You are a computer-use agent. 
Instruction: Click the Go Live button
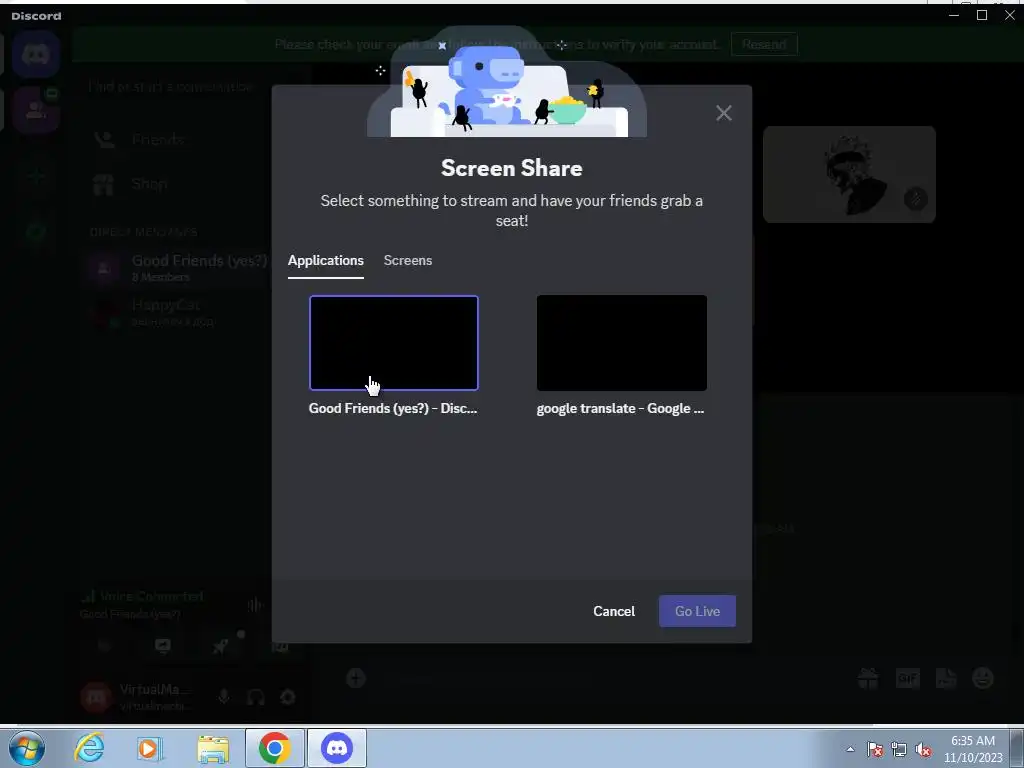[x=697, y=611]
